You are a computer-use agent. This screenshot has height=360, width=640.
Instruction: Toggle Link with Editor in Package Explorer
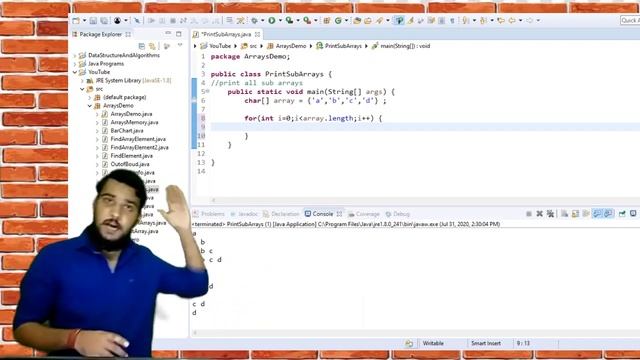[x=152, y=46]
